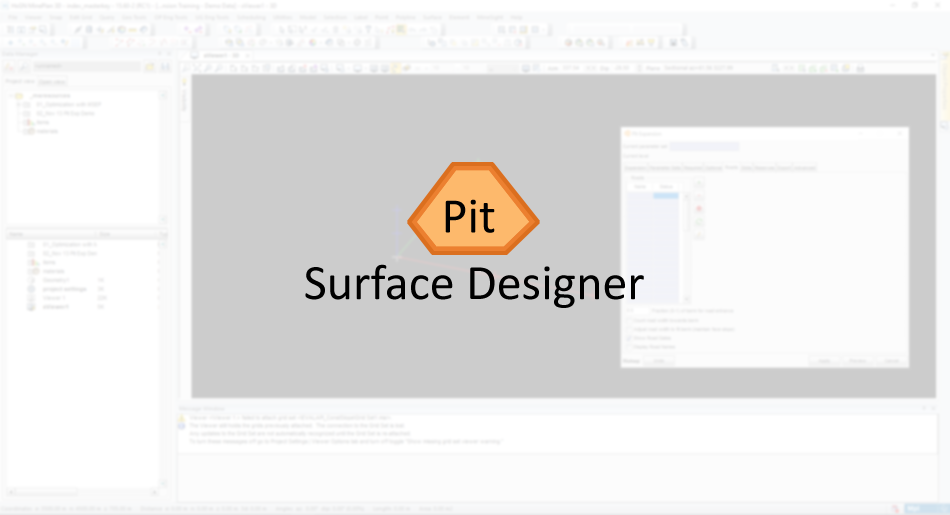Click the current parameter set input field

(705, 145)
